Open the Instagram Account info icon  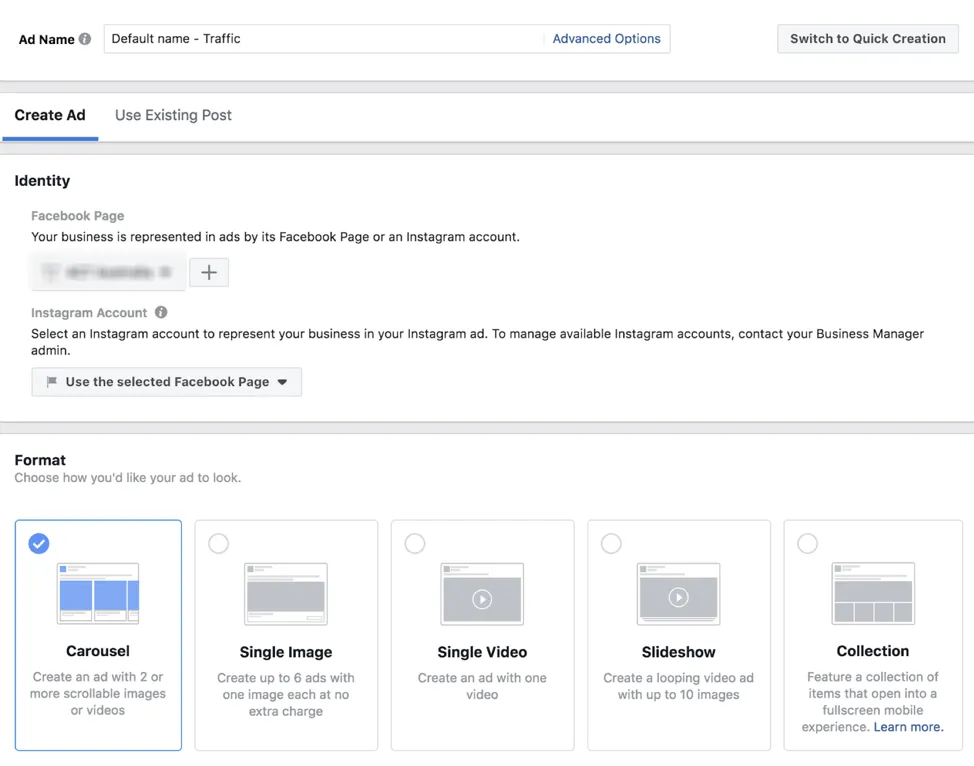pyautogui.click(x=160, y=311)
